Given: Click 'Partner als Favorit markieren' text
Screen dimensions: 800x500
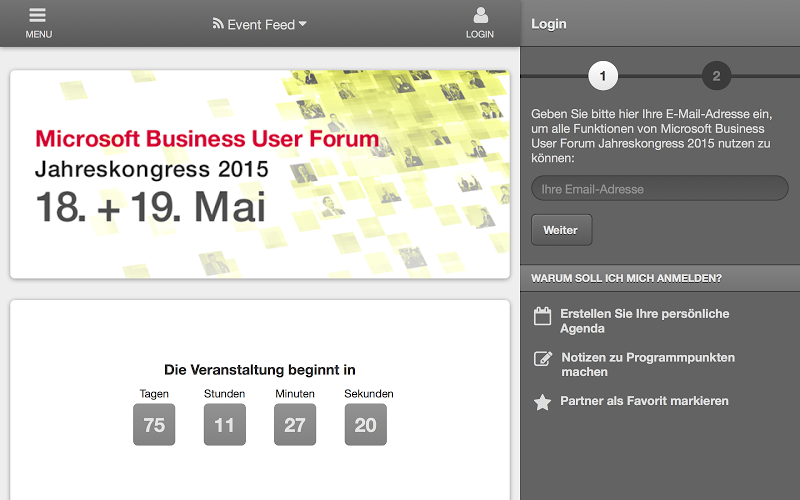Looking at the screenshot, I should (x=644, y=401).
